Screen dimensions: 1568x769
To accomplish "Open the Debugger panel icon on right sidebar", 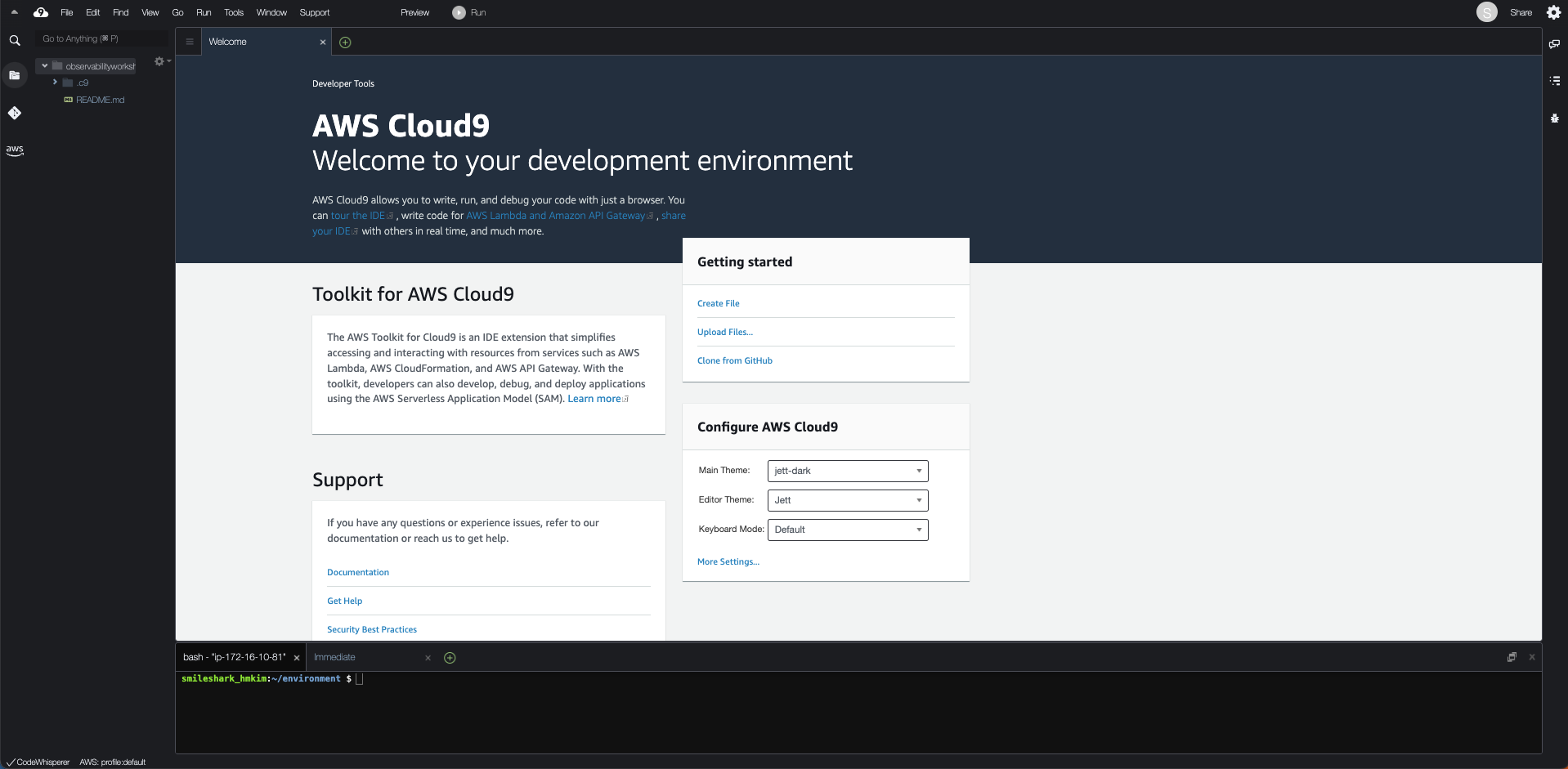I will [1554, 118].
